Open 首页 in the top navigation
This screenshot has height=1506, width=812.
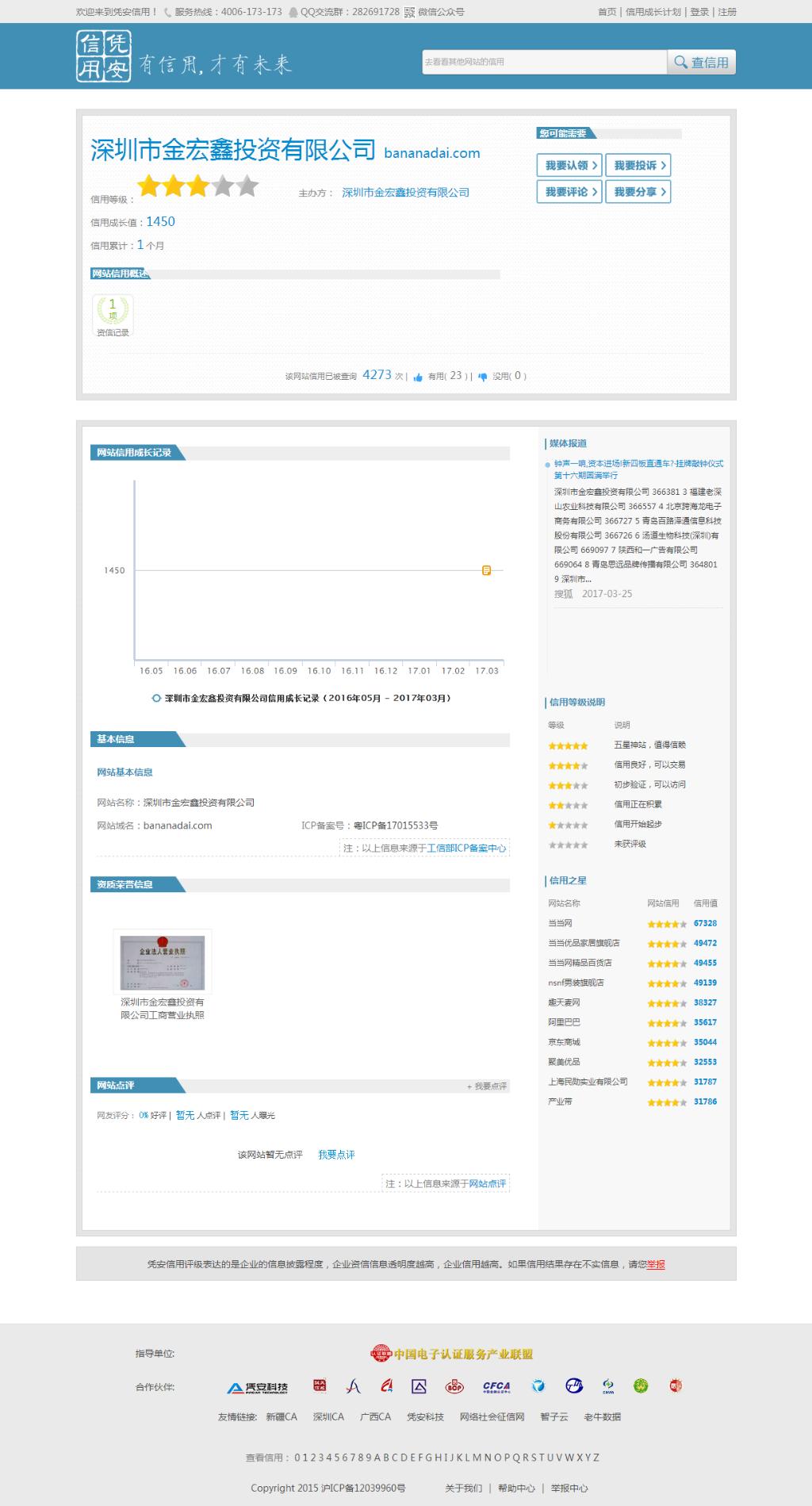tap(607, 12)
